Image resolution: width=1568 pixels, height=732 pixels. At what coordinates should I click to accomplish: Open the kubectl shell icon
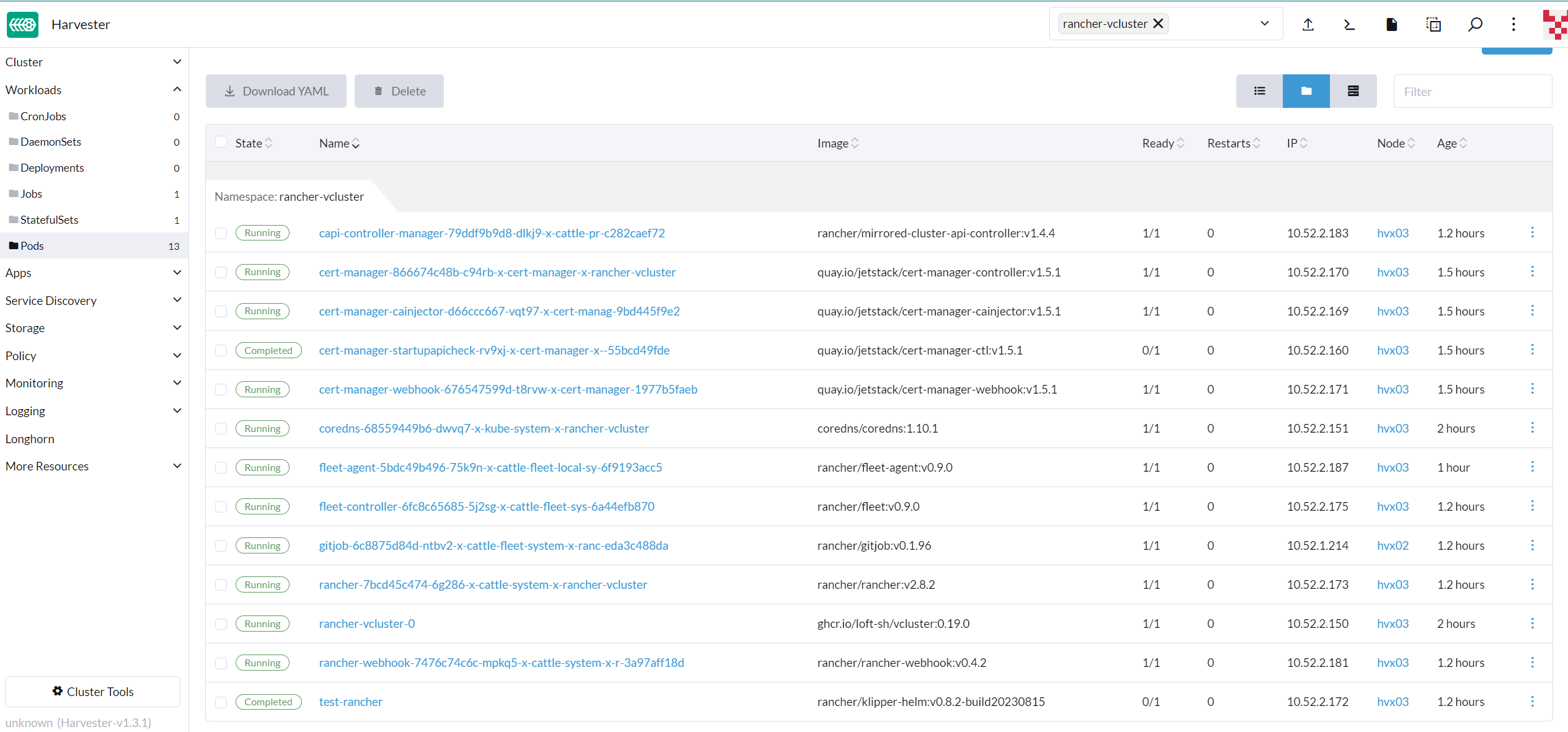tap(1349, 24)
